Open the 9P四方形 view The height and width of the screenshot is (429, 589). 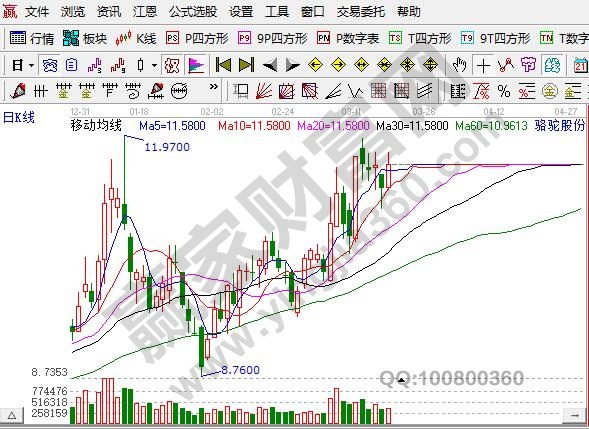(272, 38)
